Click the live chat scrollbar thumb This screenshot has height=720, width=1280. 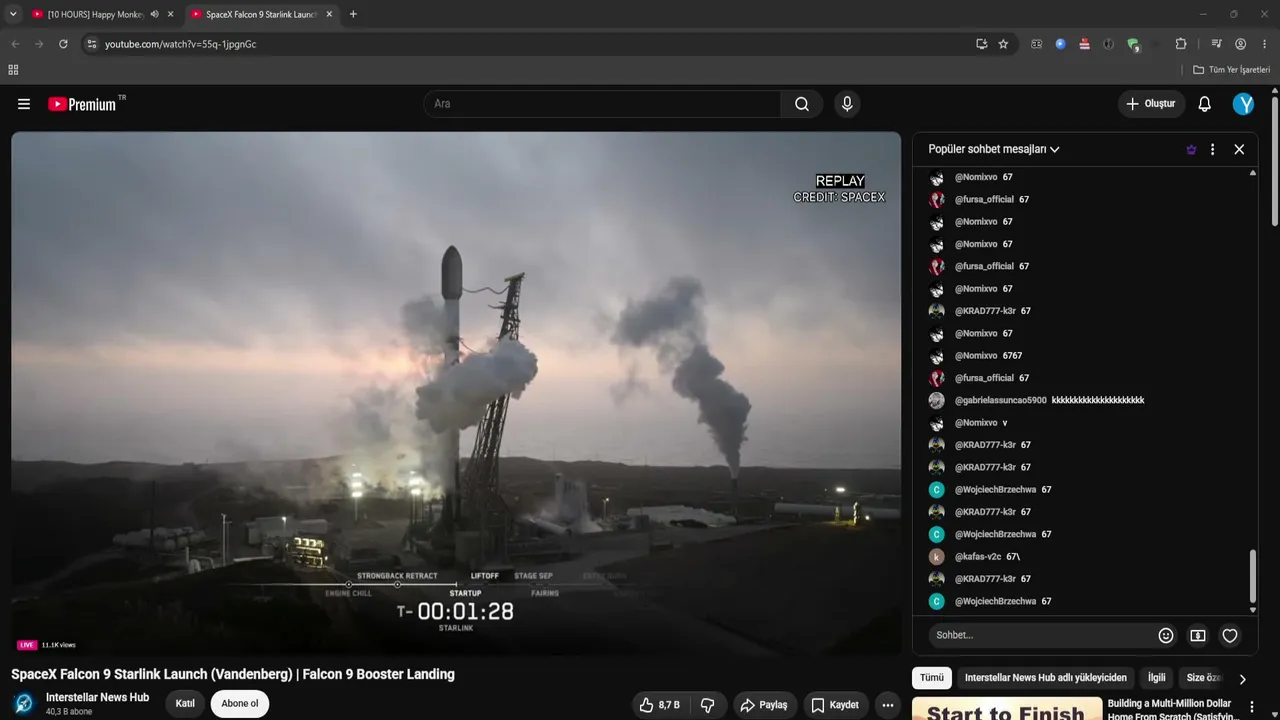pyautogui.click(x=1253, y=576)
